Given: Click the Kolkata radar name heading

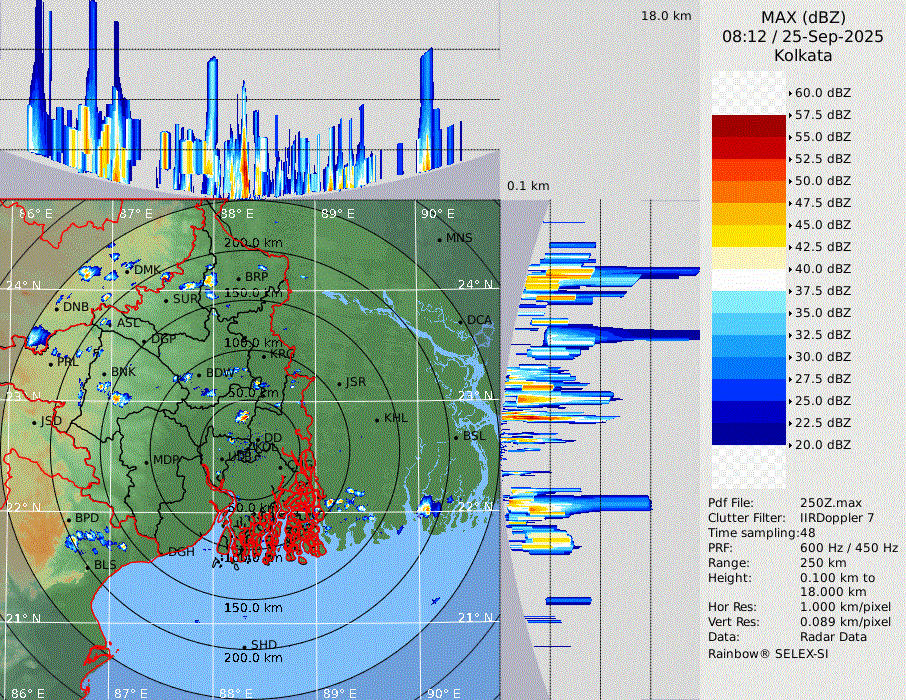Looking at the screenshot, I should tap(803, 56).
